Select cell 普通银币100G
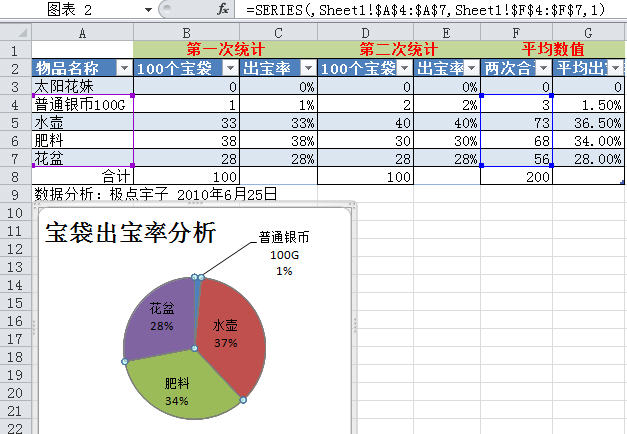 [82, 104]
